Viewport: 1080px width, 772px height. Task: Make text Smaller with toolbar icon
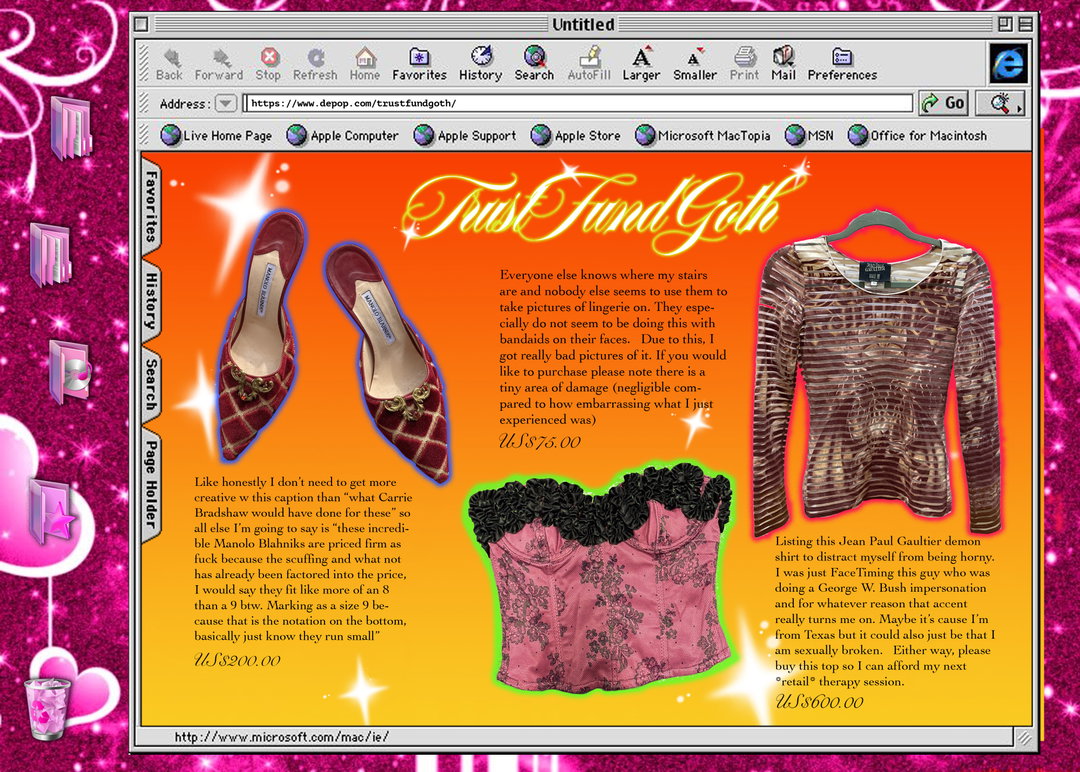[695, 63]
